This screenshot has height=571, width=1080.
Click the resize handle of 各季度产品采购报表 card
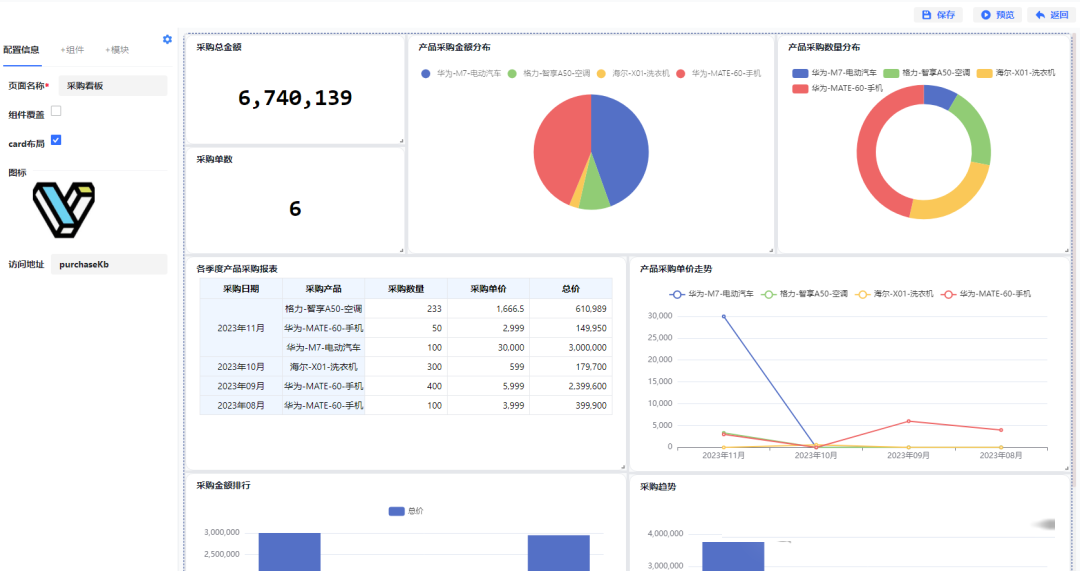pos(622,466)
